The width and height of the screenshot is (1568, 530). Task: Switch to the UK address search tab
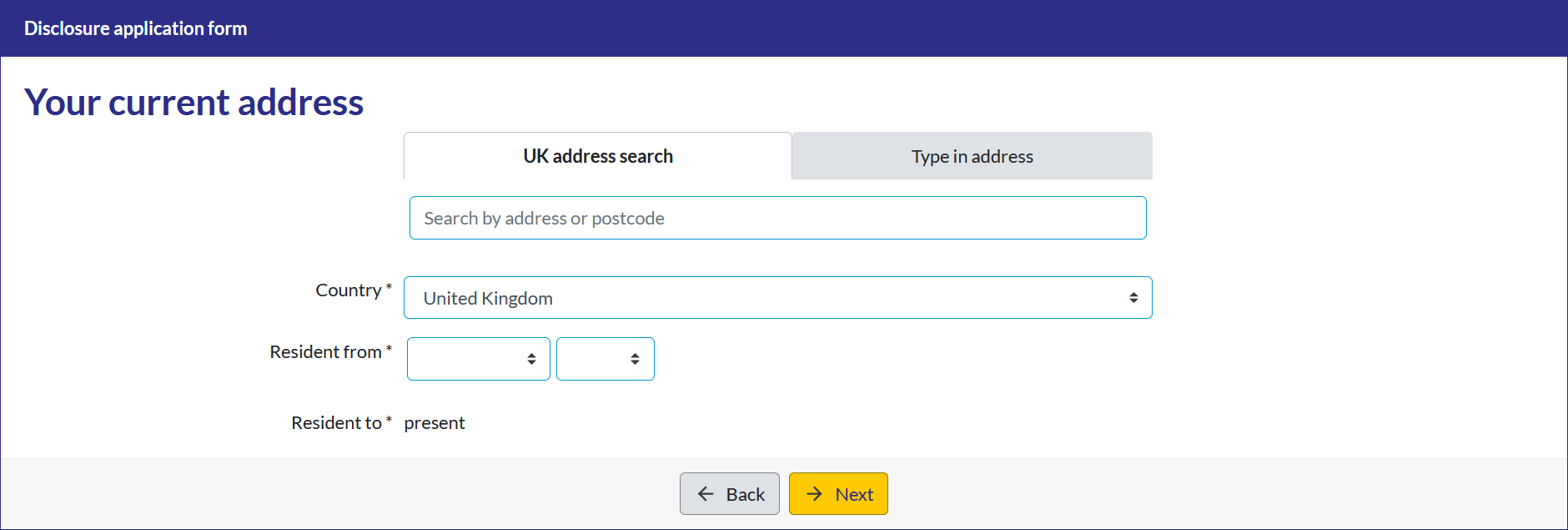pos(598,156)
